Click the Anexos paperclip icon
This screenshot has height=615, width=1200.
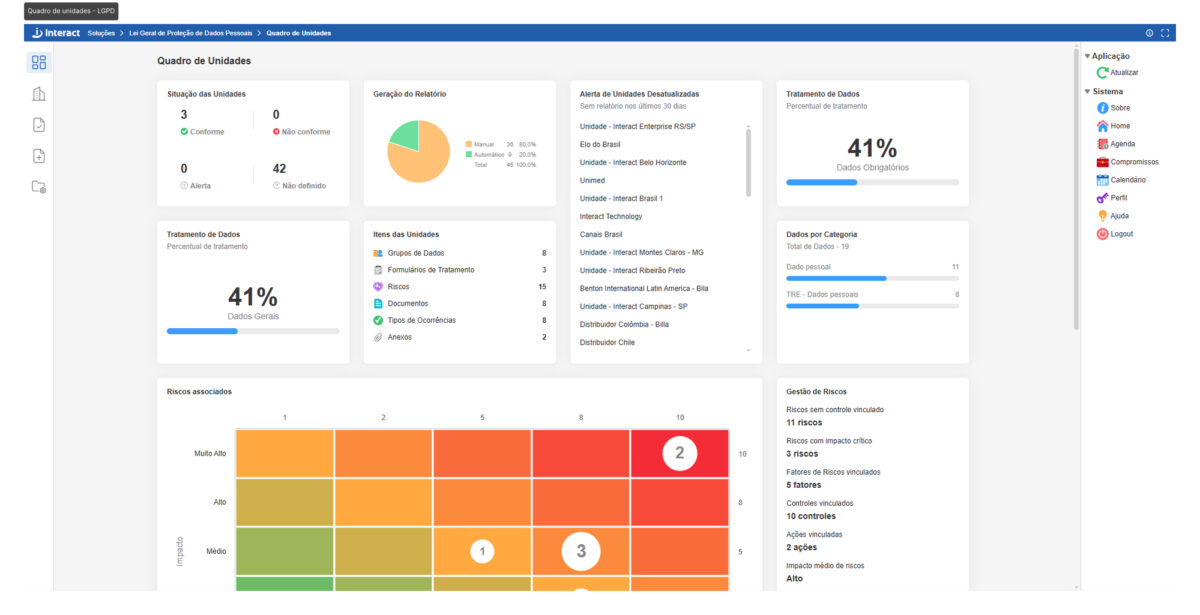click(378, 337)
